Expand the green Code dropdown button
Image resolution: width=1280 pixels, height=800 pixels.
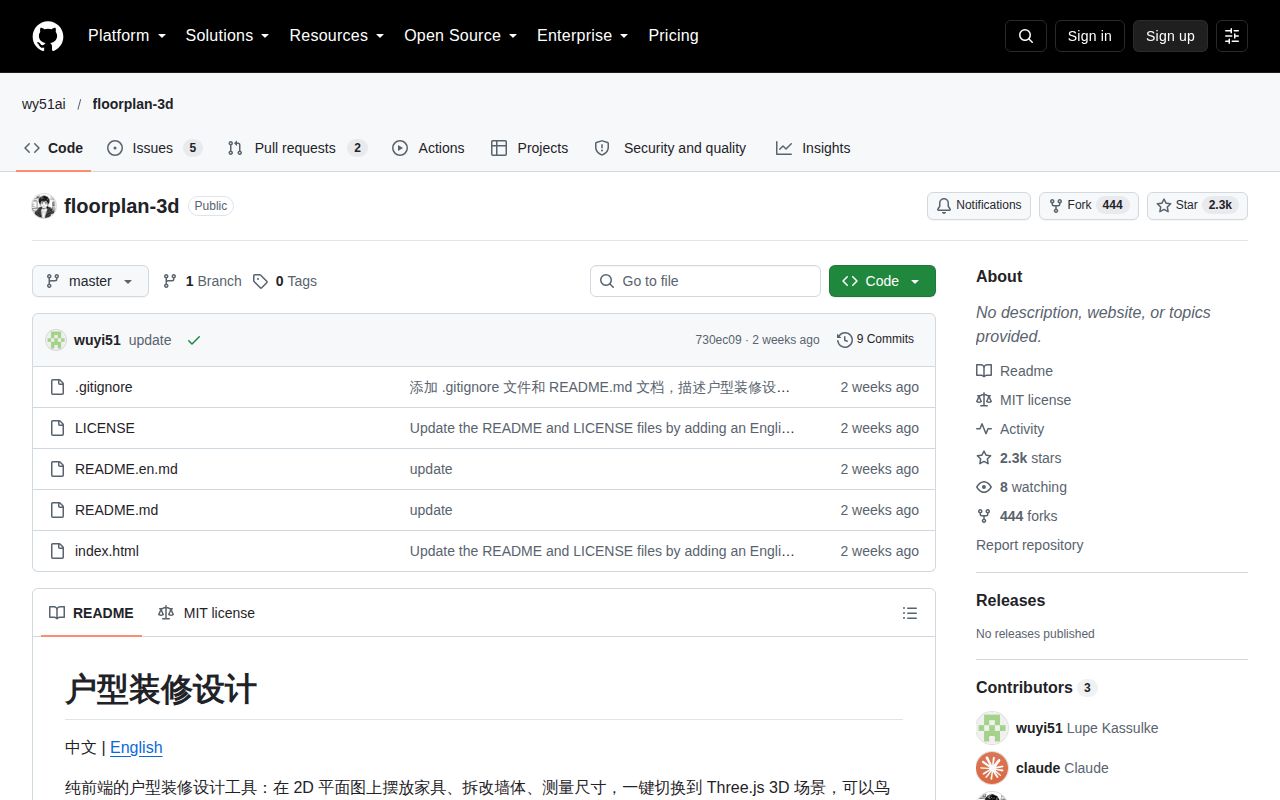(882, 281)
